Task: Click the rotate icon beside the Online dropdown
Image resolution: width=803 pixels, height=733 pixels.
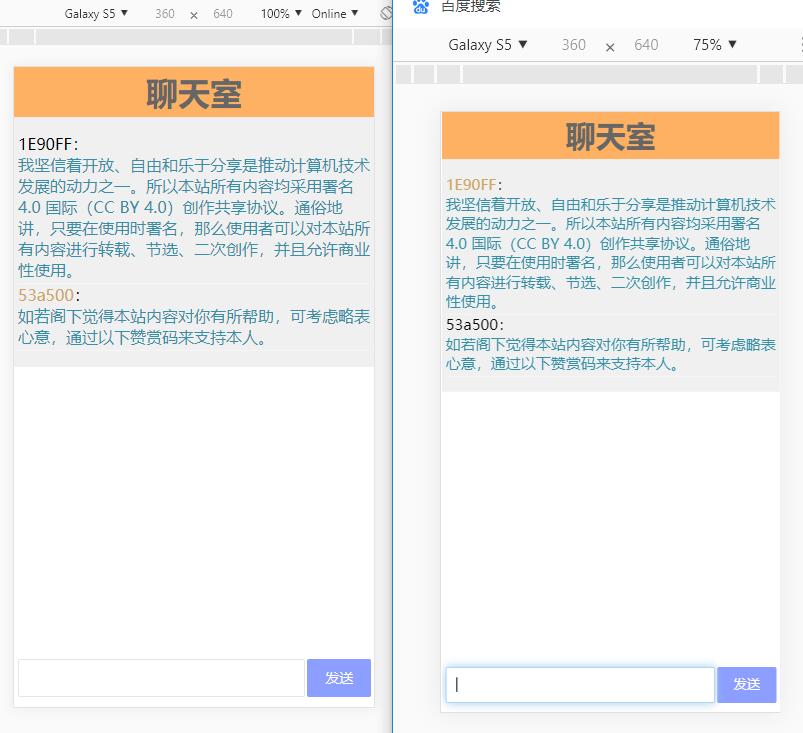Action: (386, 13)
